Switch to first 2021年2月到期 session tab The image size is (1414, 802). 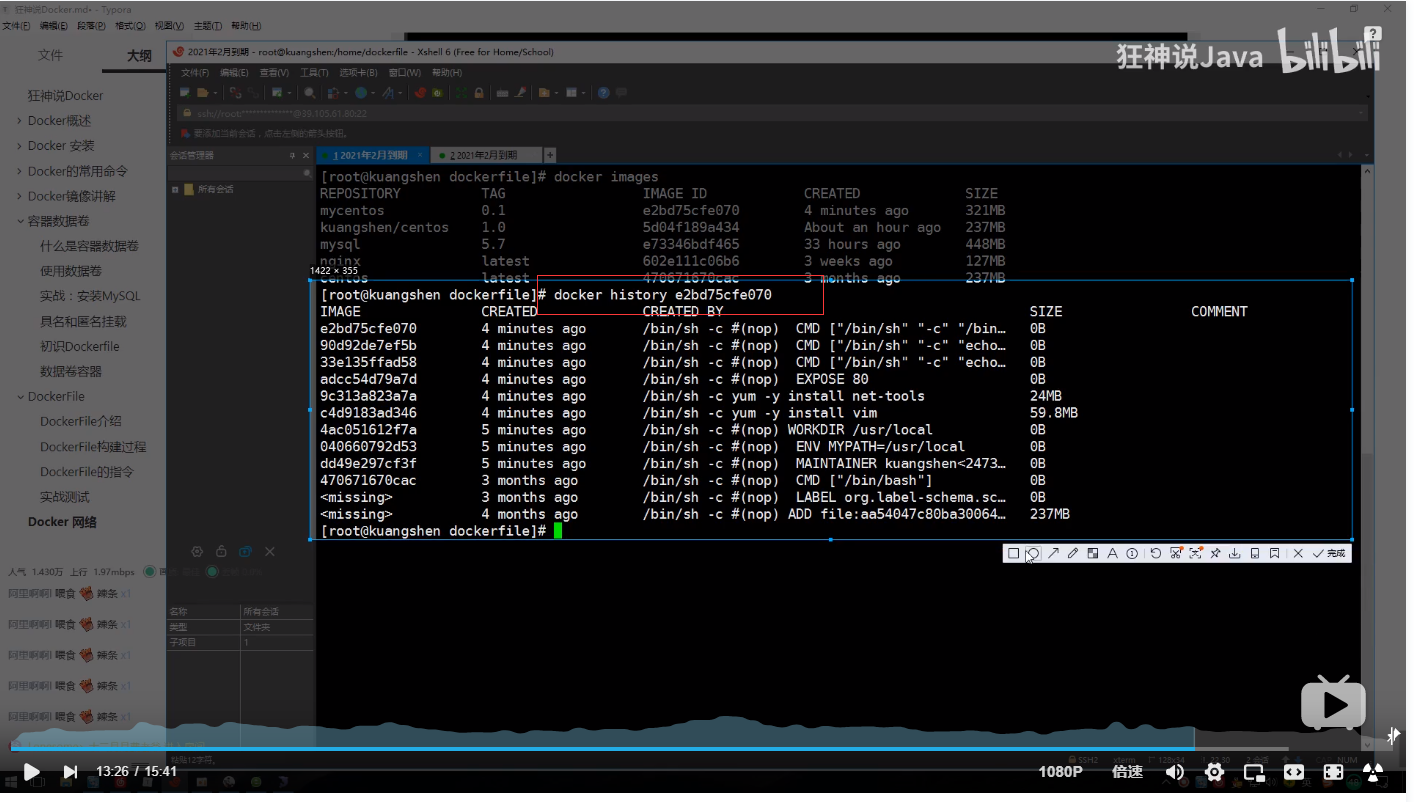(x=372, y=155)
